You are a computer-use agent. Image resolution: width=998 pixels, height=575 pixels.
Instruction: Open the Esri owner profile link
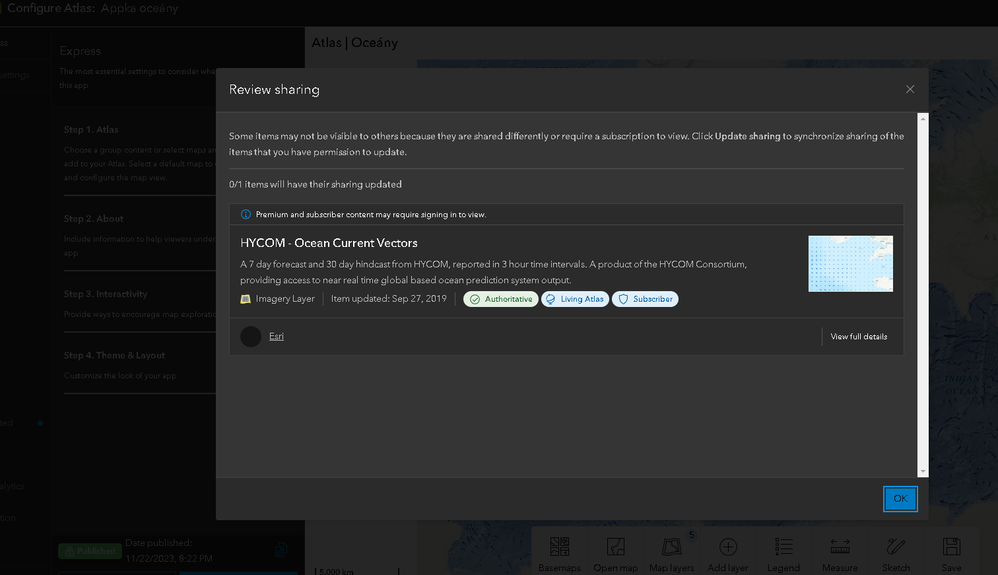pos(276,336)
